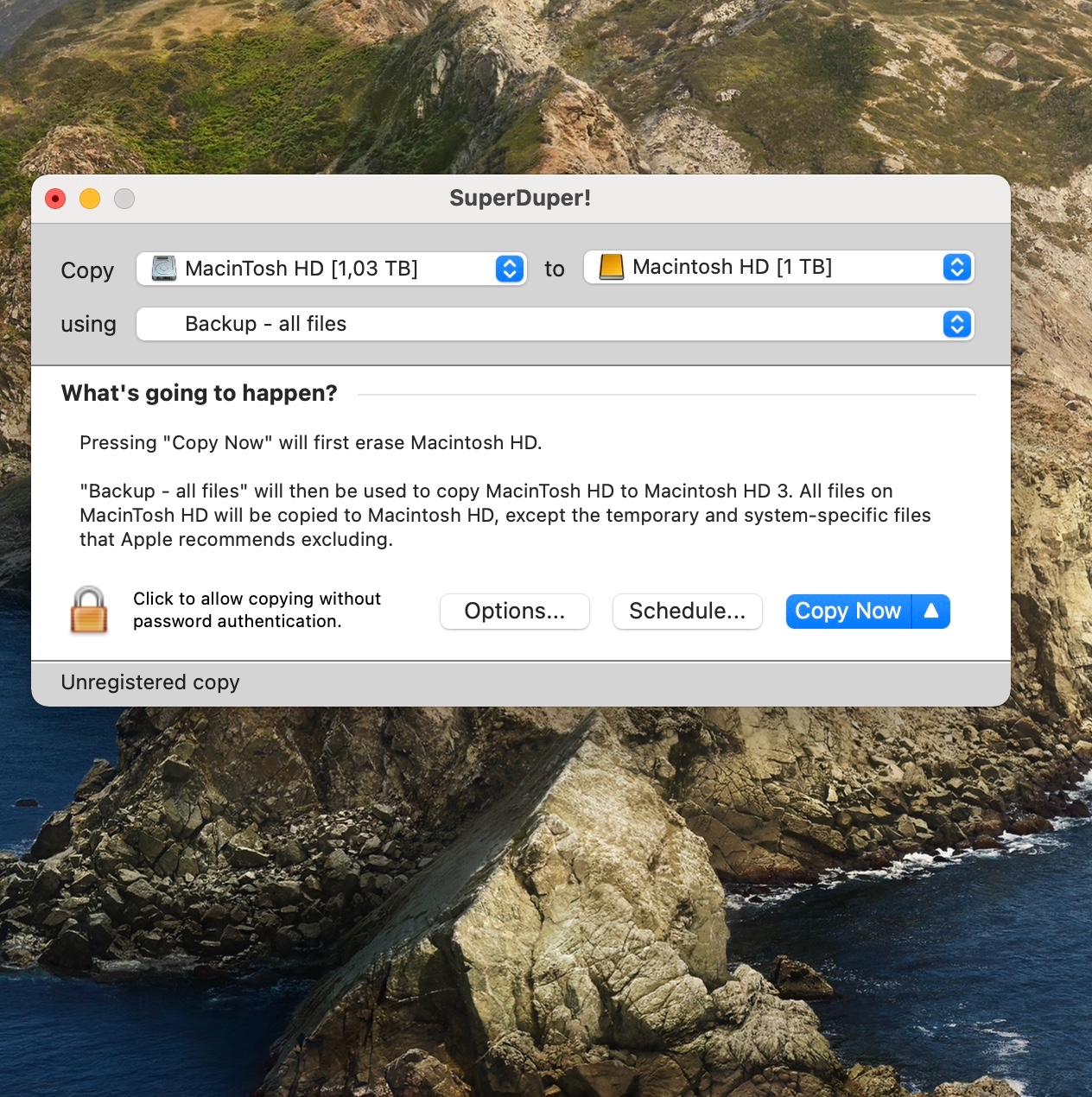Click the Unregistered copy status text
Screen dimensions: 1092x1097
tap(150, 682)
